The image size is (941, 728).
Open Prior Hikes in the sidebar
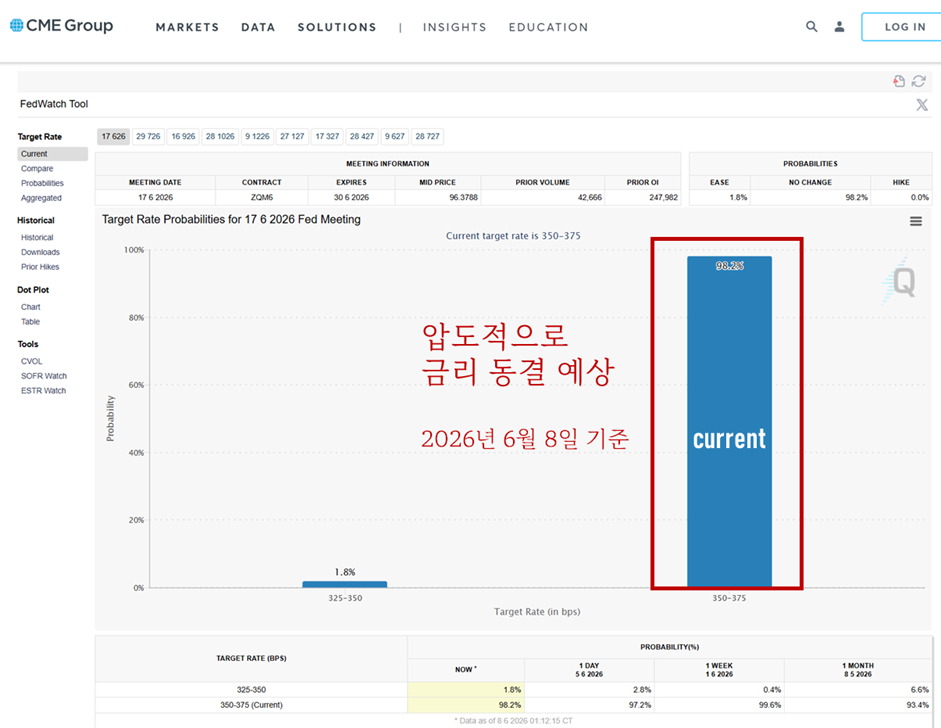coord(40,267)
